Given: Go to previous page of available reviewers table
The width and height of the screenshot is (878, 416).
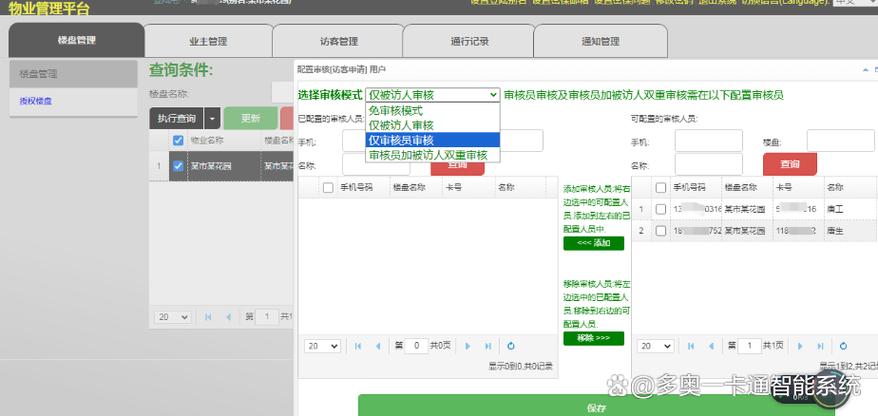Looking at the screenshot, I should pos(711,346).
